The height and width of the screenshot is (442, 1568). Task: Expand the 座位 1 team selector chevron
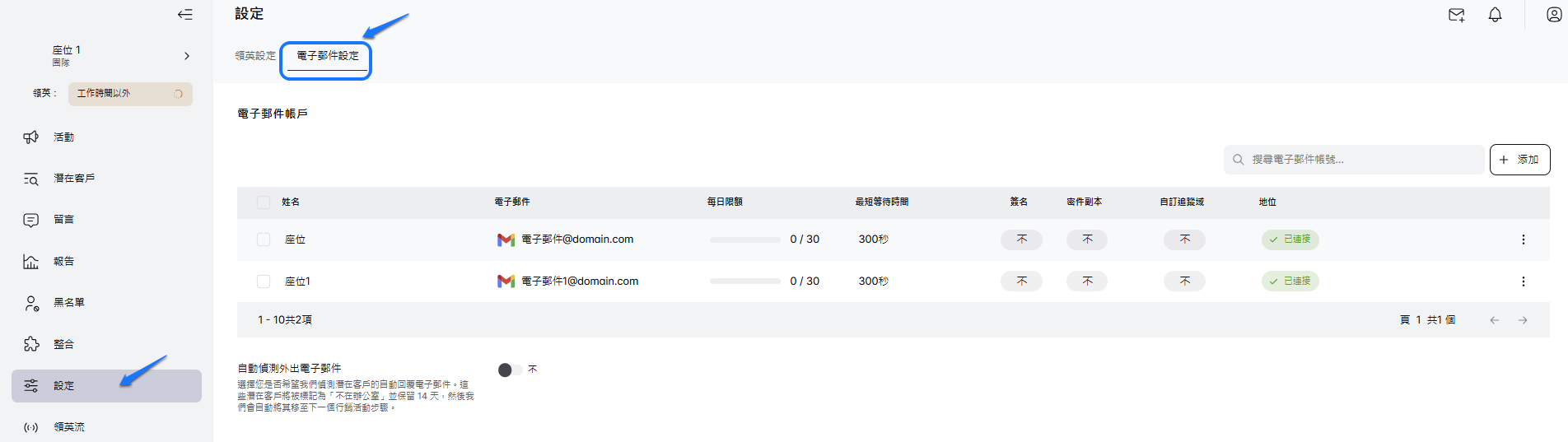click(x=187, y=56)
